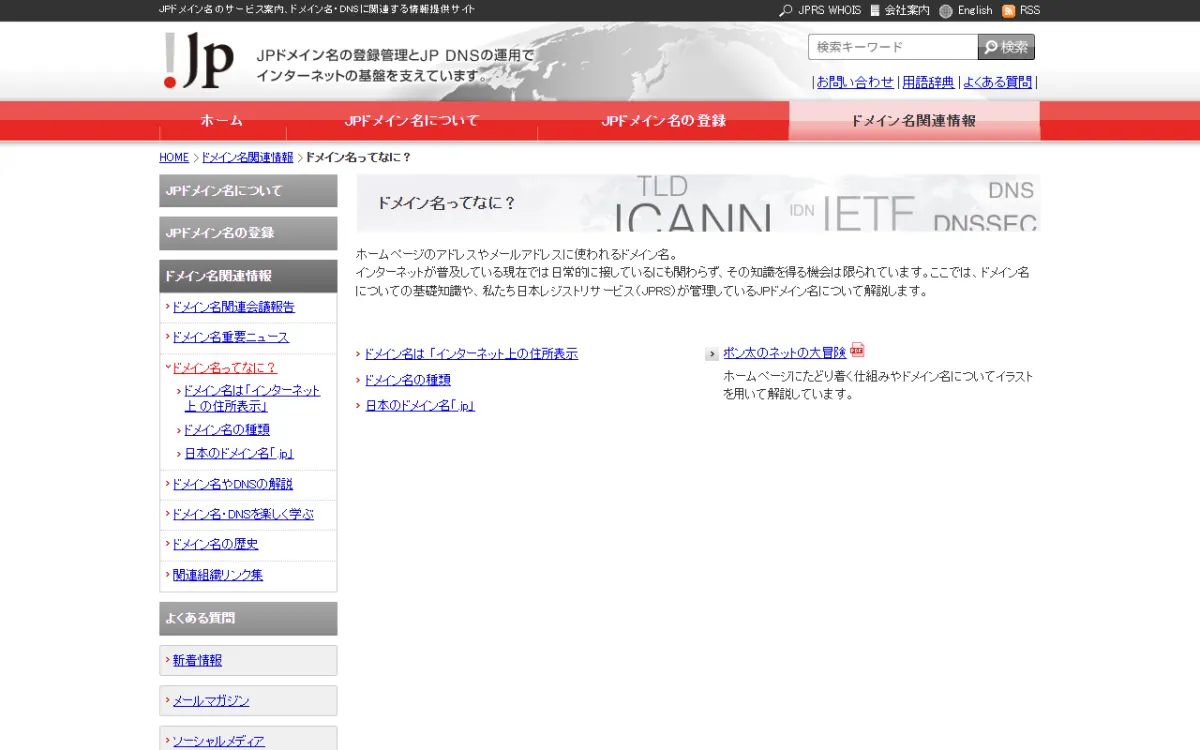
Task: Expand sidebar item ドメイン名やDNSの解説
Action: click(x=232, y=484)
